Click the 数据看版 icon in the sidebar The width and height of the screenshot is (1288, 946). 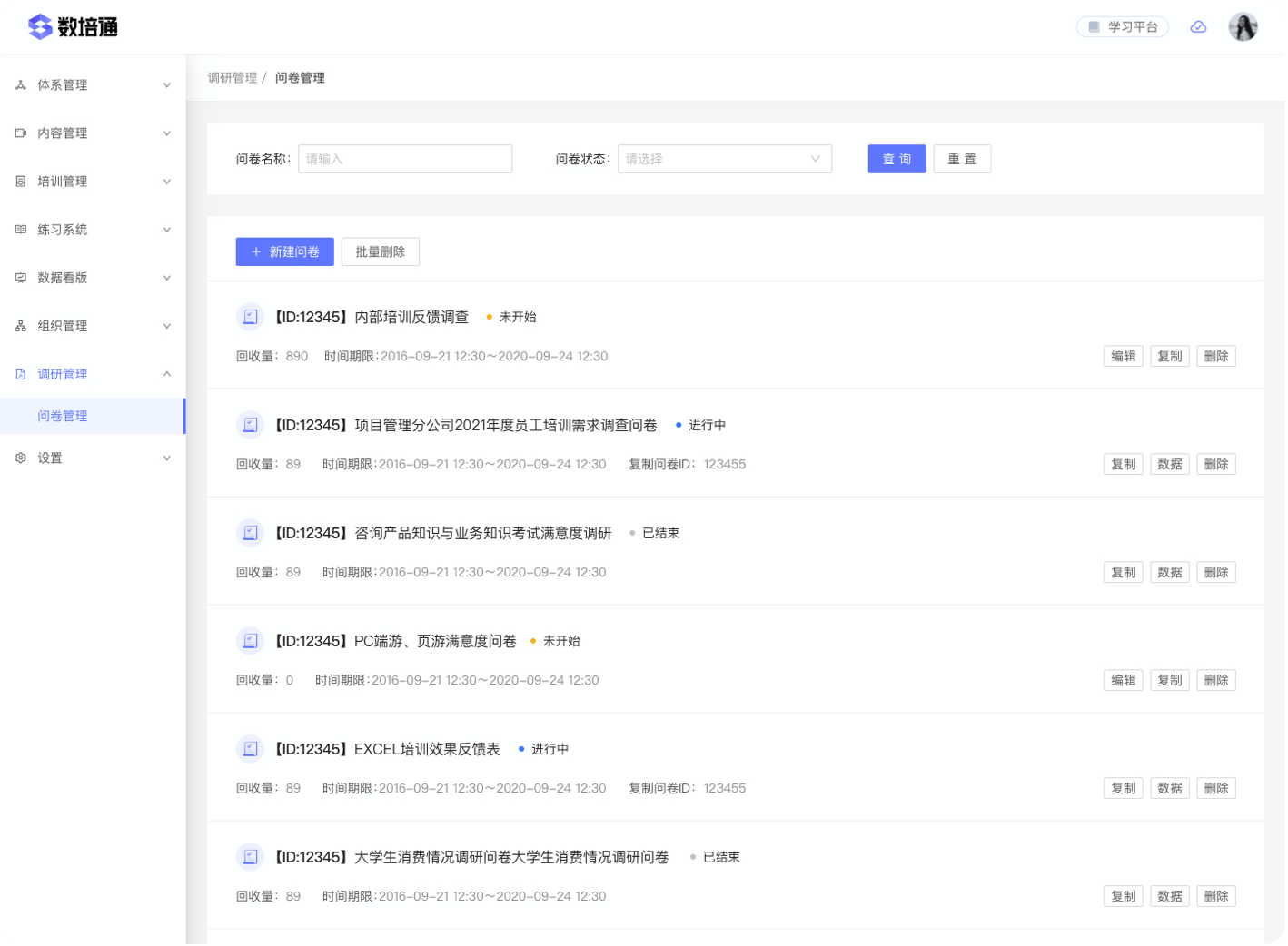(x=21, y=278)
